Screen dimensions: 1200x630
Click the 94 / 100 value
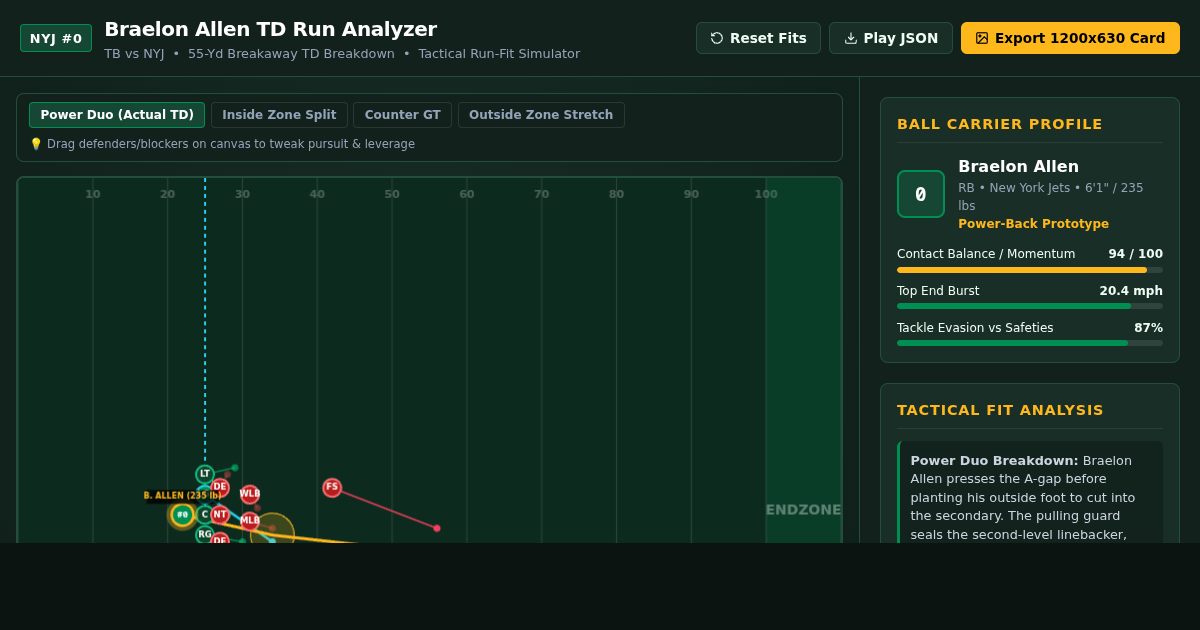click(1135, 254)
